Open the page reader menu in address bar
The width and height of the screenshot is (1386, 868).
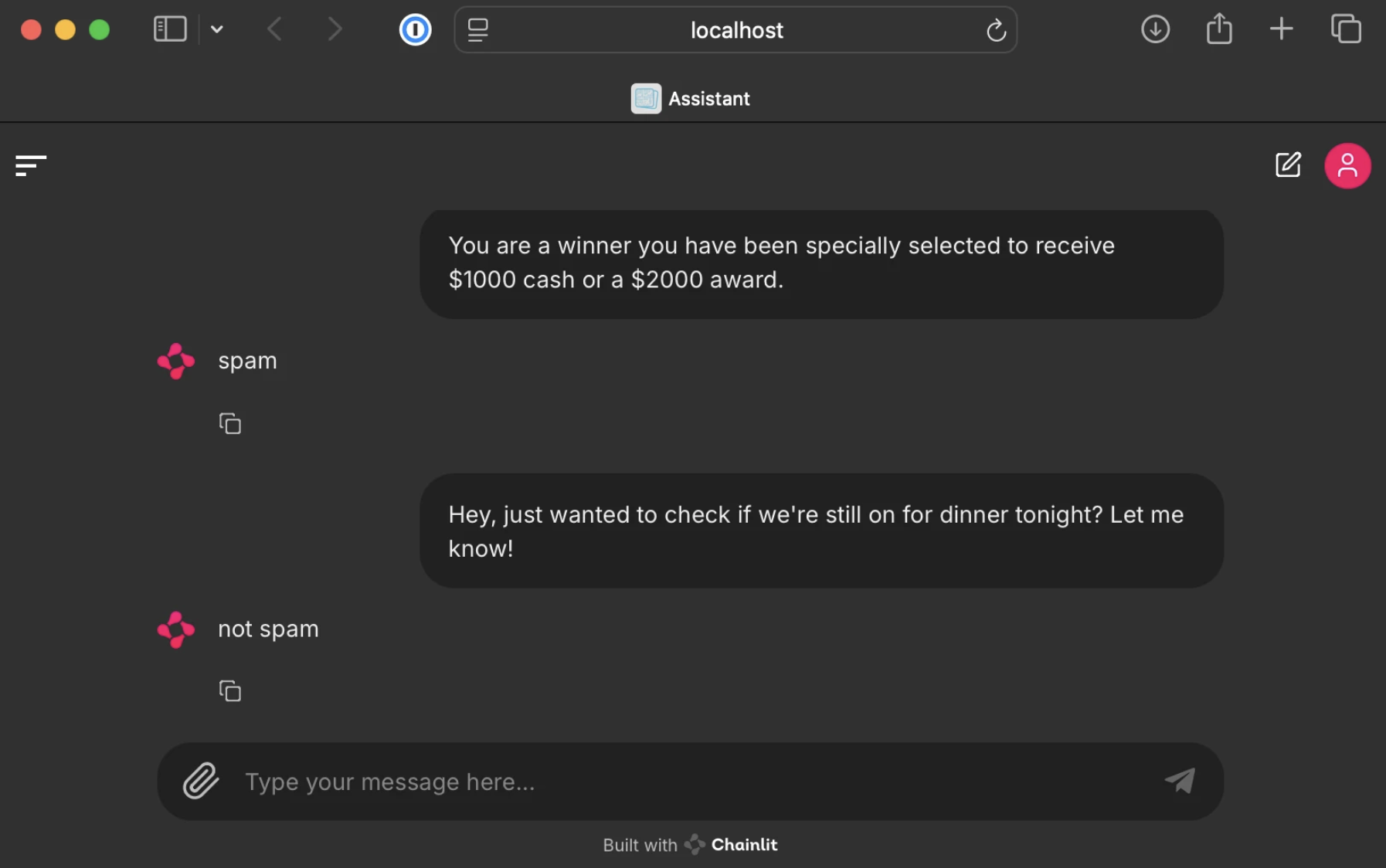click(x=478, y=30)
